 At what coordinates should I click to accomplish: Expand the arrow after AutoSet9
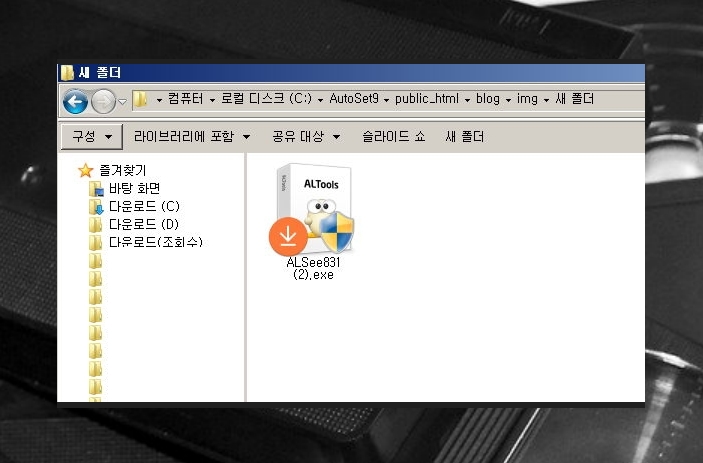point(386,100)
